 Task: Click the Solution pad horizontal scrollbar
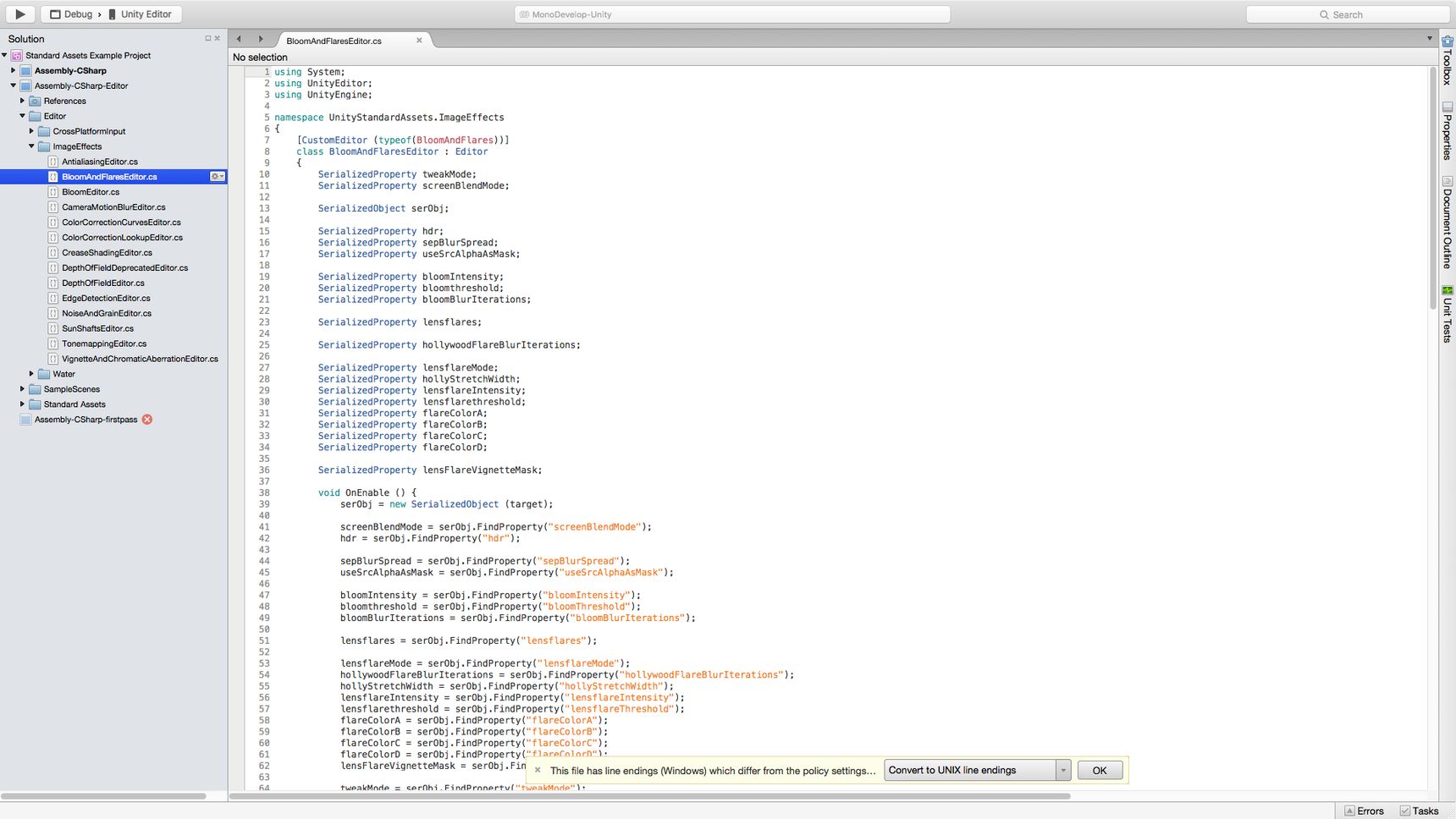[103, 796]
